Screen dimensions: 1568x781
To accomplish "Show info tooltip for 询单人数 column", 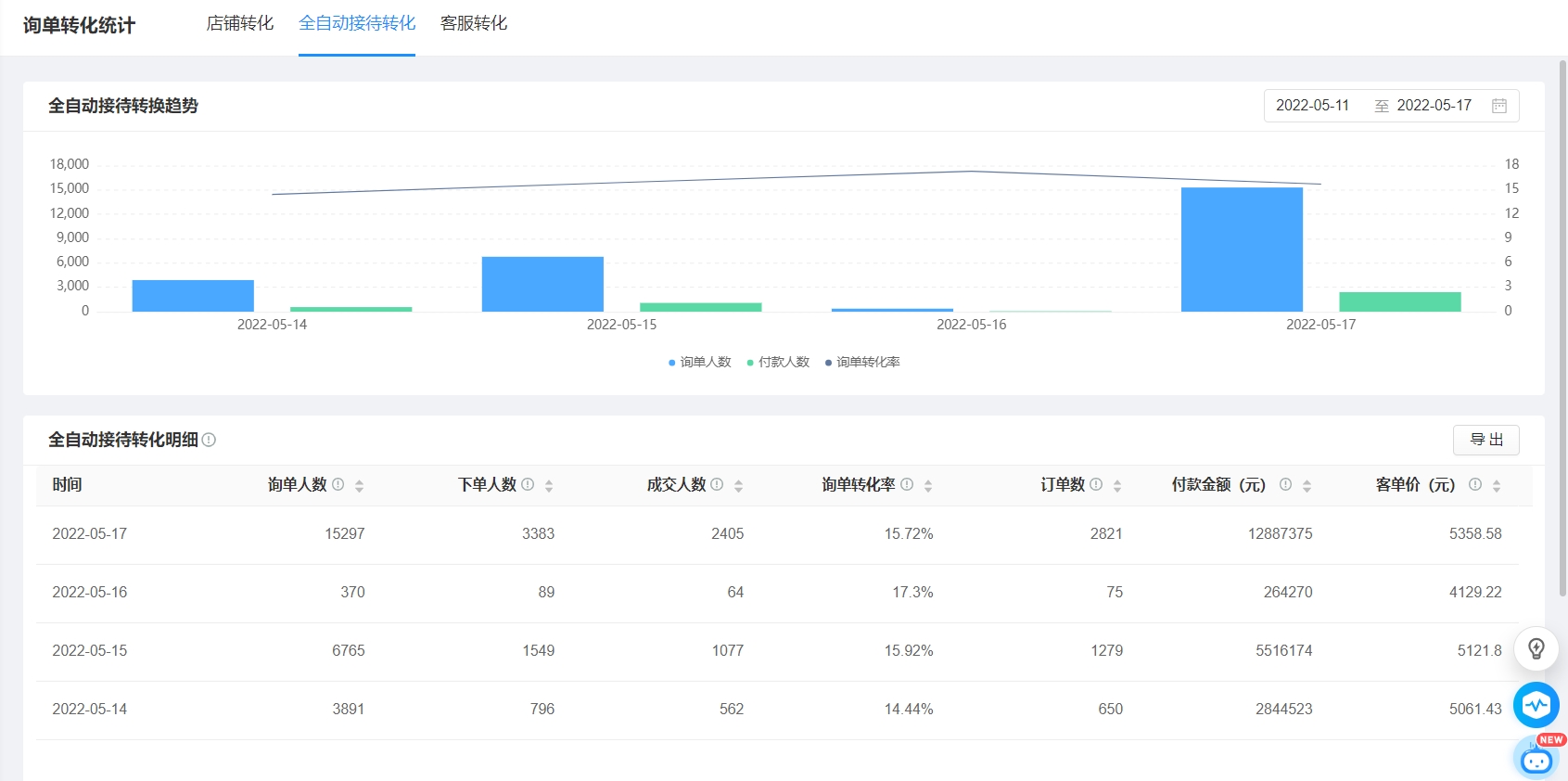I will click(x=338, y=484).
